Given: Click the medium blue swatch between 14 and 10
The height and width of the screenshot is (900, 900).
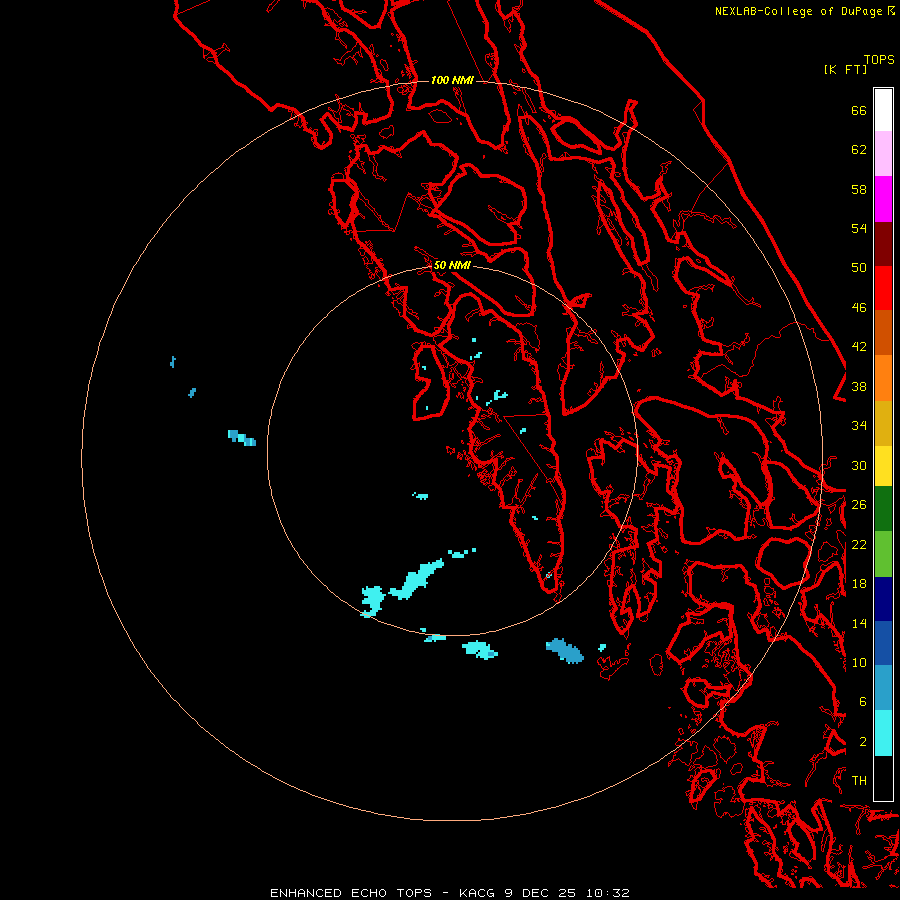Looking at the screenshot, I should 883,643.
